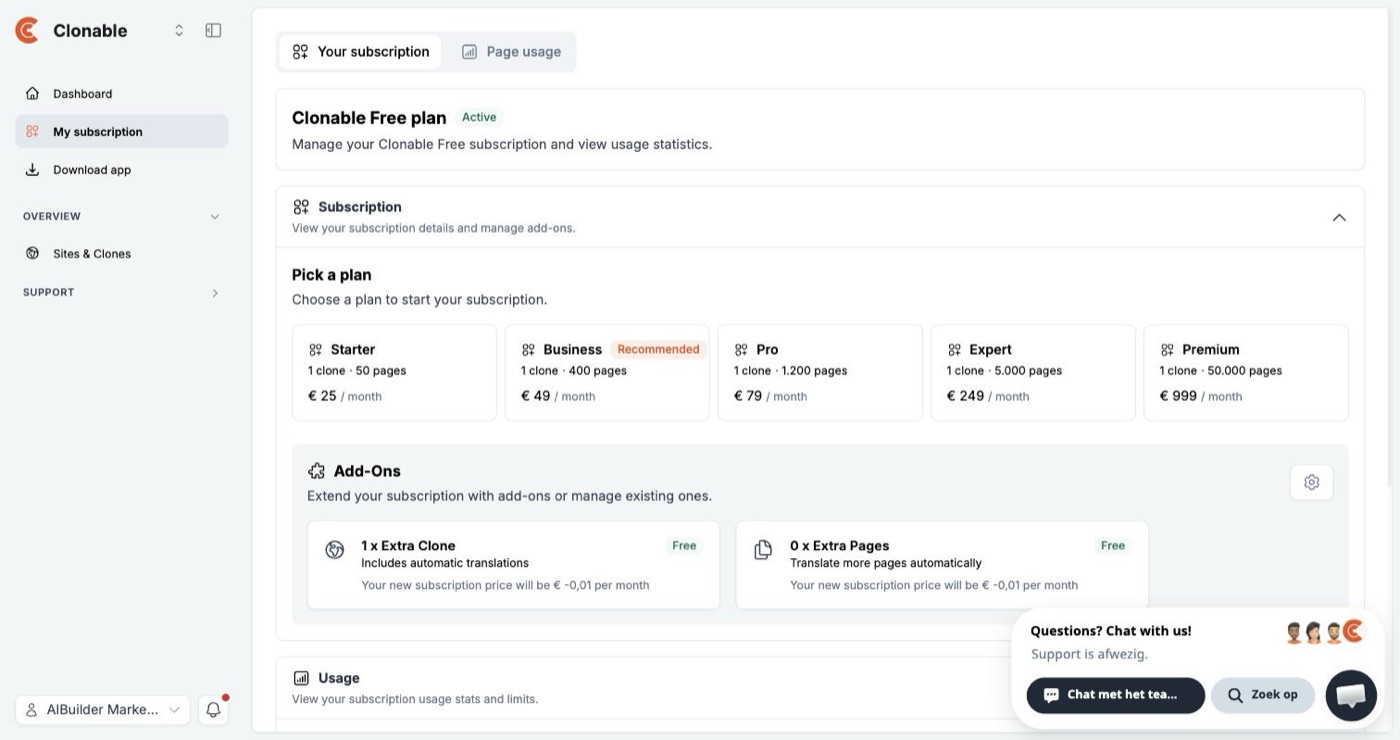Choose the Expert plan card
Image resolution: width=1400 pixels, height=740 pixels.
tap(1033, 372)
